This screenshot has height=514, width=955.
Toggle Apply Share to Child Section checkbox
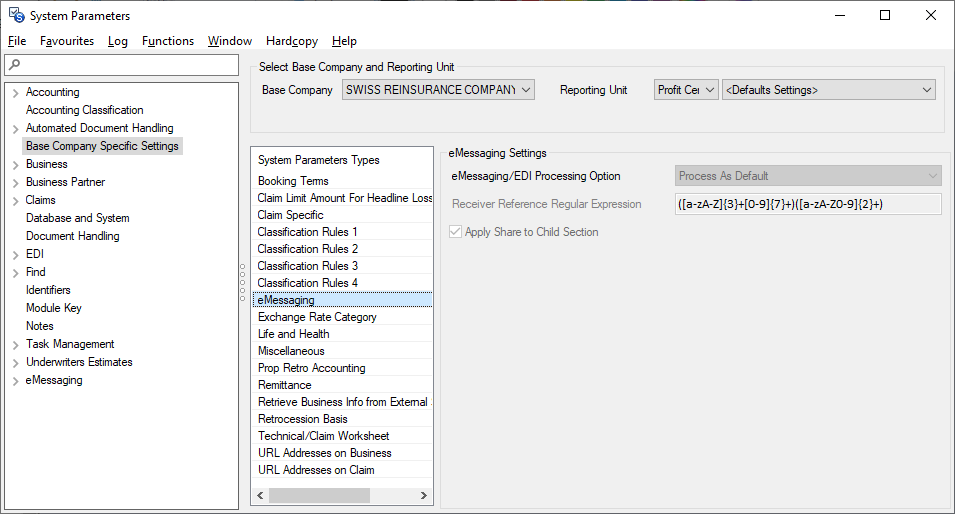click(457, 232)
